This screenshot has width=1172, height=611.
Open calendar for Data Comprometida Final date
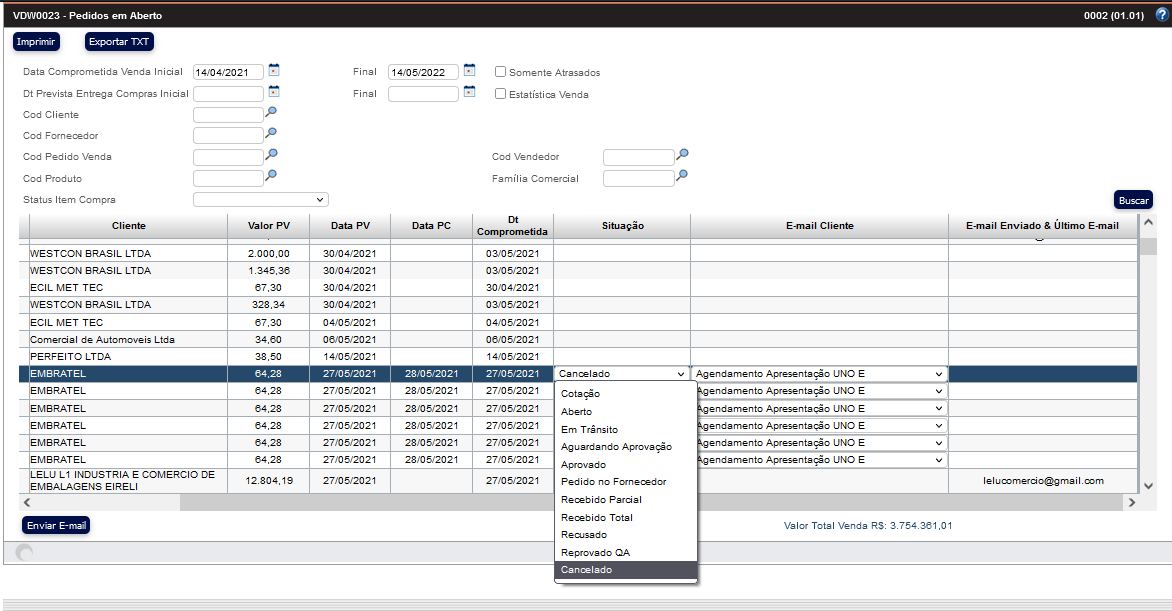coord(469,71)
